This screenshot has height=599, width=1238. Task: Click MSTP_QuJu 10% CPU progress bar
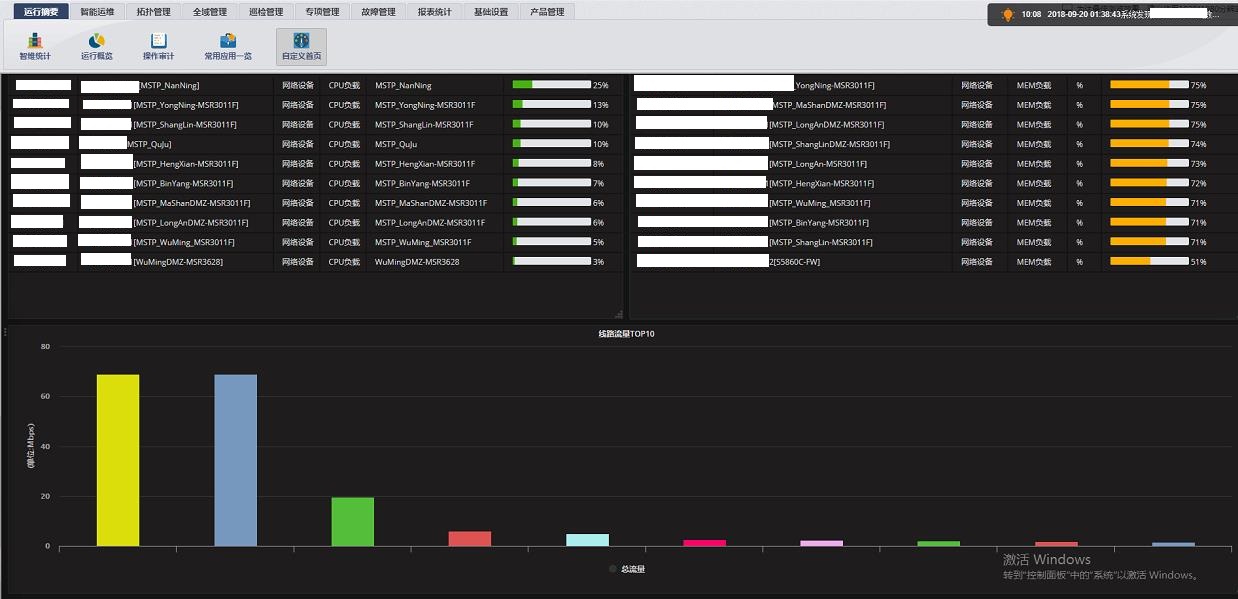[x=551, y=144]
